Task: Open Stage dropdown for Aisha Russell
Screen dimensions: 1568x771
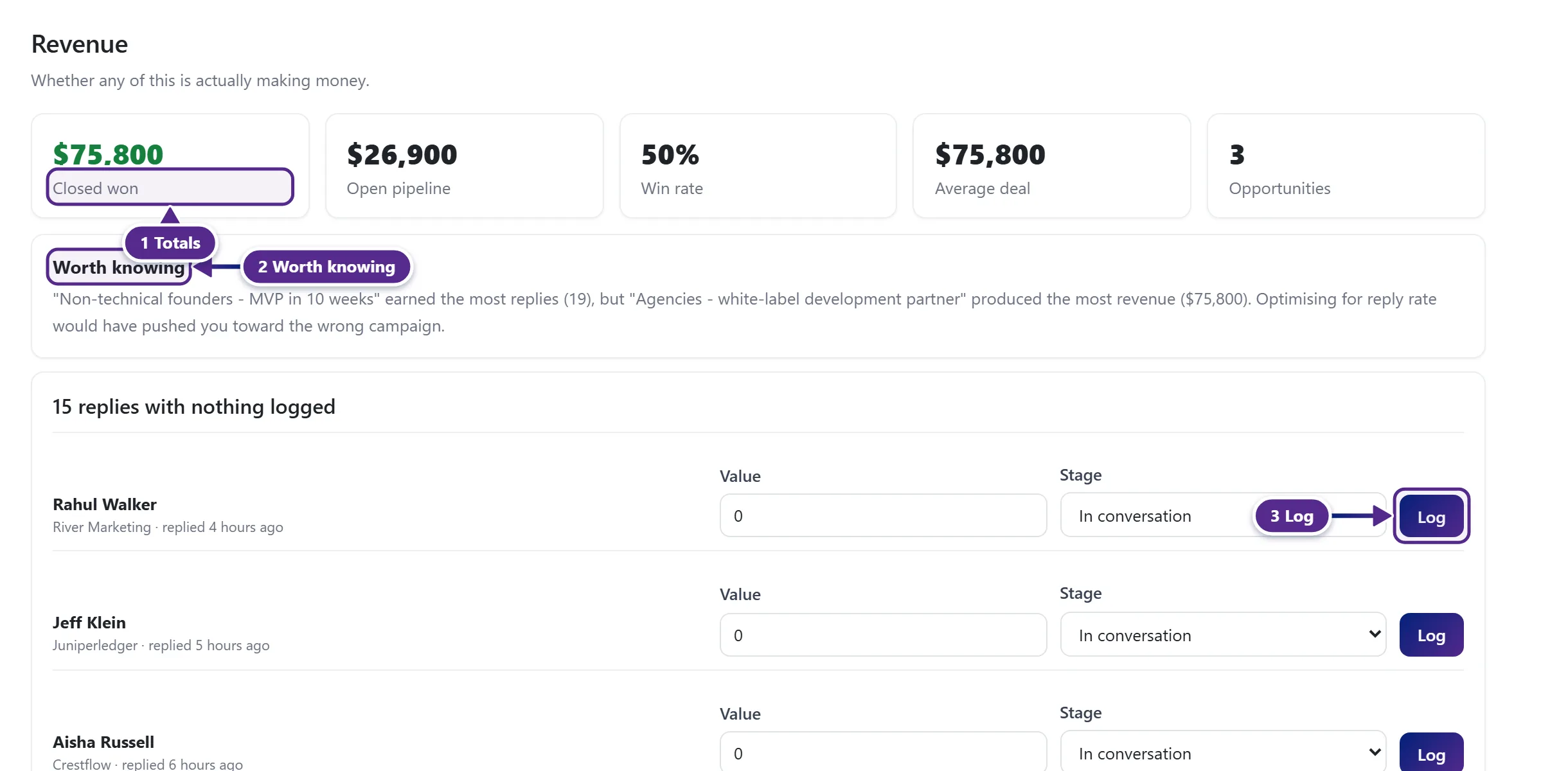Action: point(1223,752)
